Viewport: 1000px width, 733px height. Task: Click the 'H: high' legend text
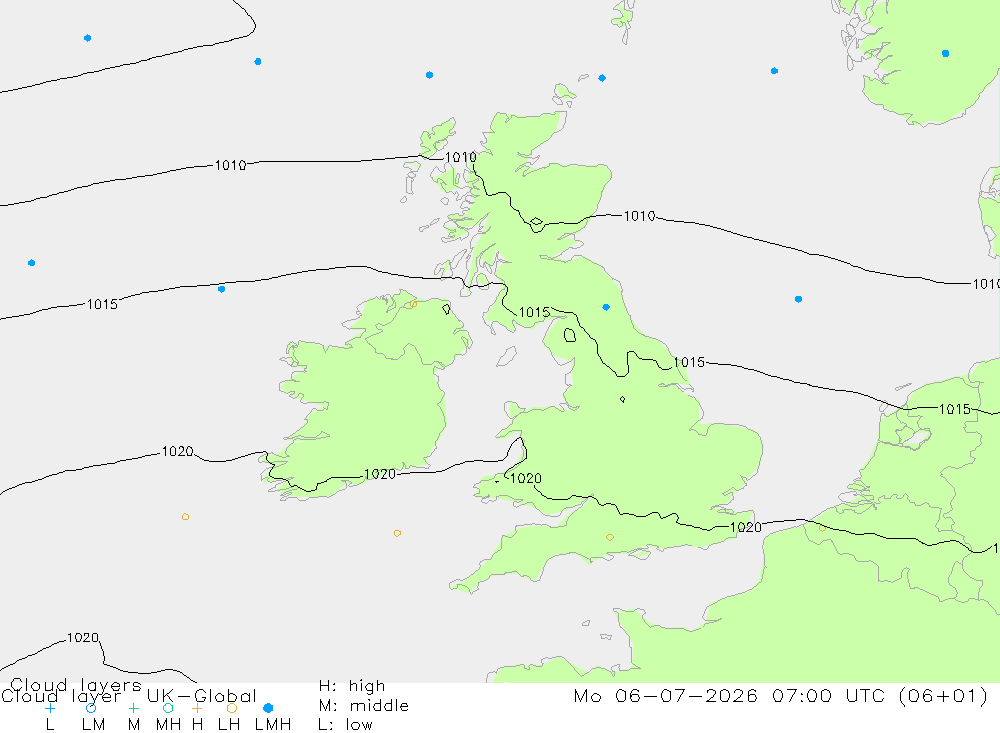(x=352, y=686)
